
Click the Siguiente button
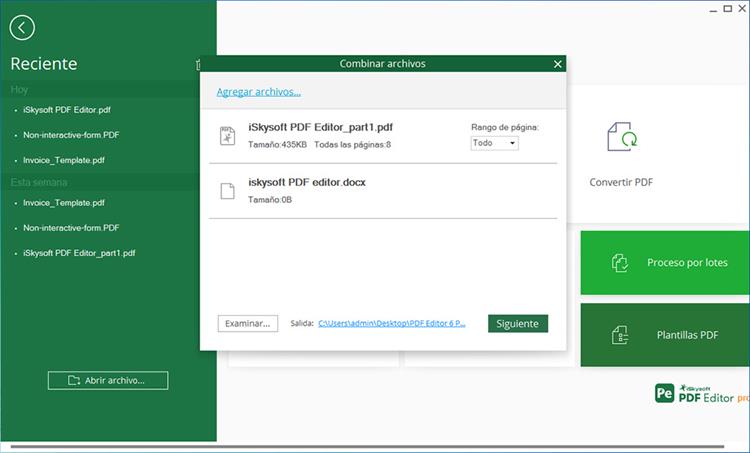517,324
